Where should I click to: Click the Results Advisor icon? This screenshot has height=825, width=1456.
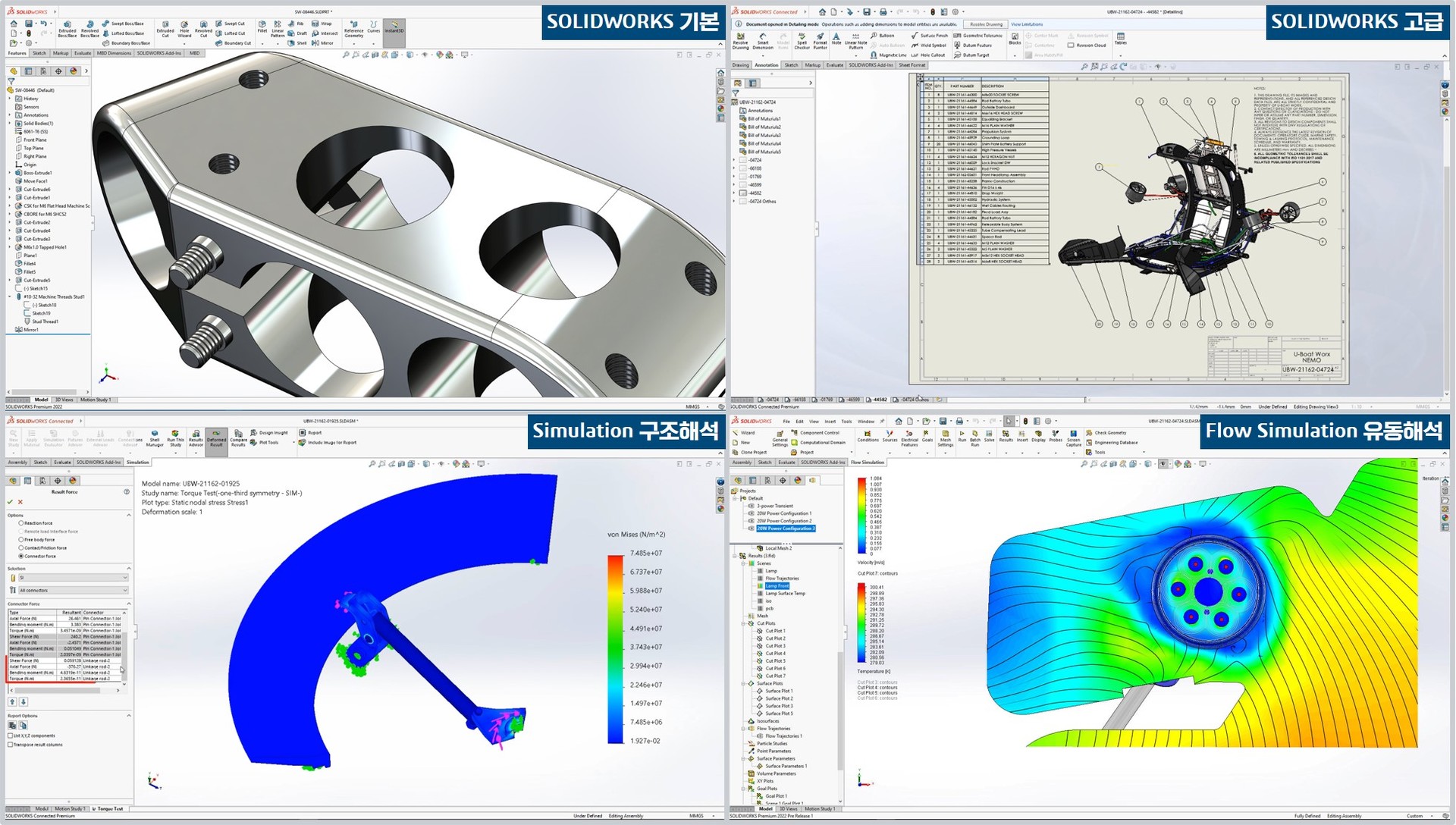tap(196, 439)
